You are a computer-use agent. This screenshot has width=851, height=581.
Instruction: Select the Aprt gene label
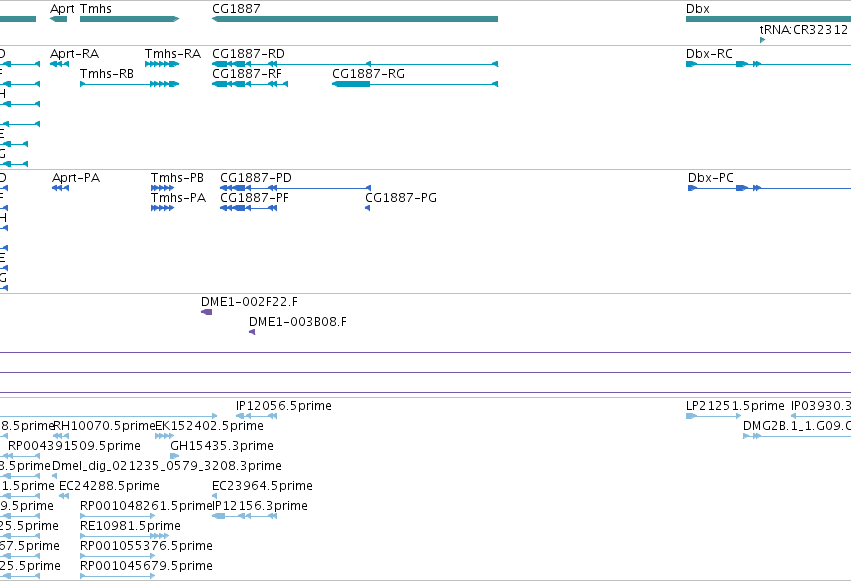[62, 9]
